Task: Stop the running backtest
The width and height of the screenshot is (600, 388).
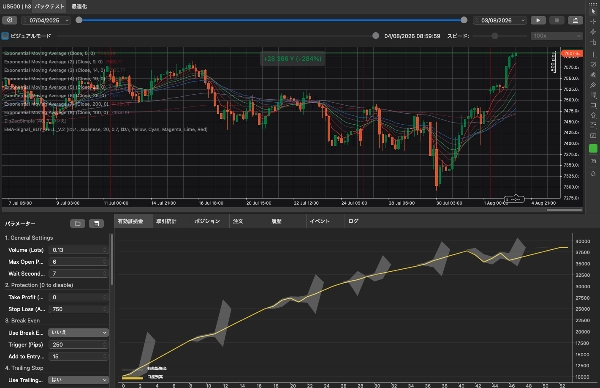Action: point(557,20)
